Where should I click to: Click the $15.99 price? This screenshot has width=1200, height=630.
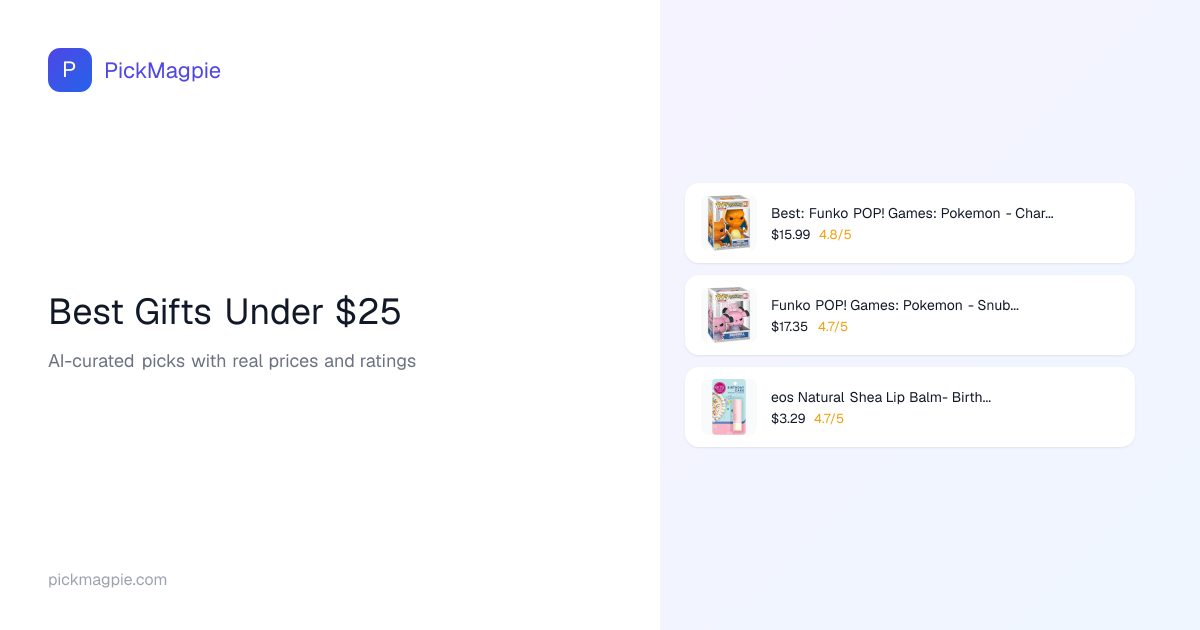point(790,235)
